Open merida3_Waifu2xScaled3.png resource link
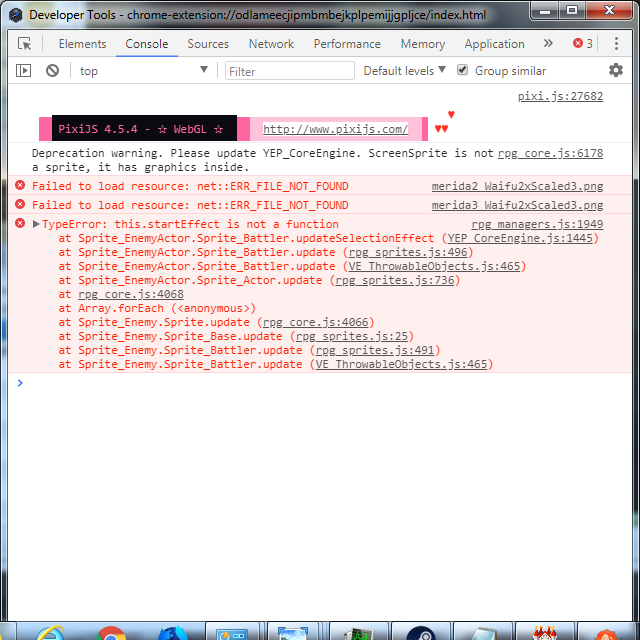Viewport: 640px width, 640px height. click(518, 205)
